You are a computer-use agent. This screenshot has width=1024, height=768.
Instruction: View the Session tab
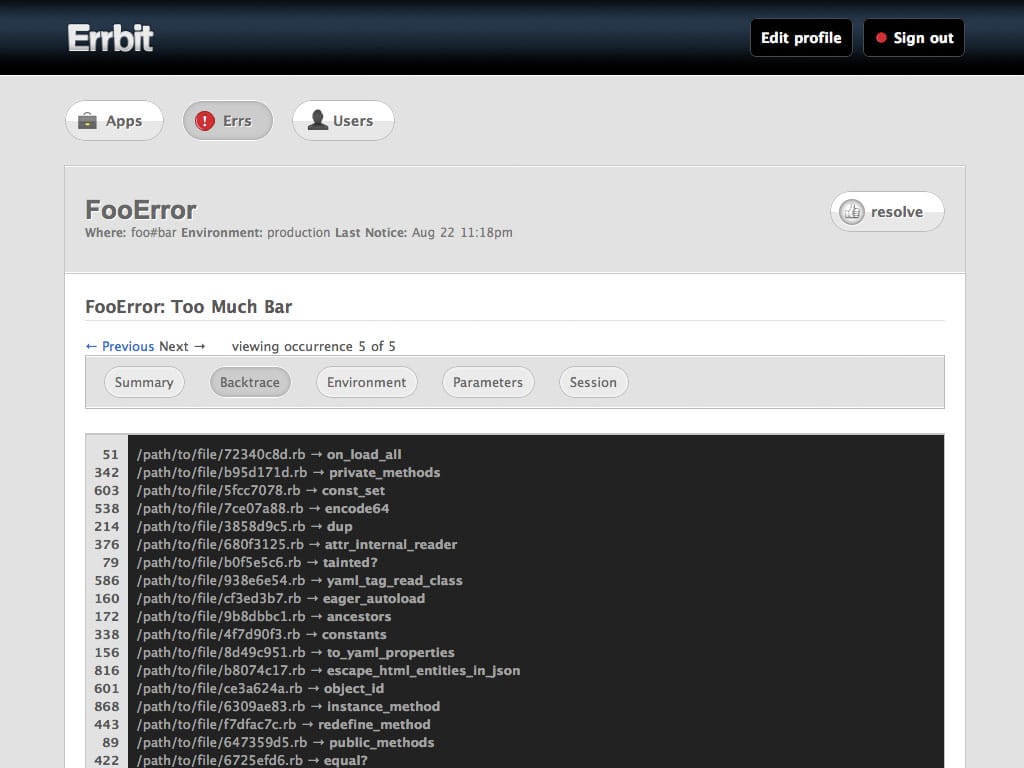pyautogui.click(x=593, y=382)
